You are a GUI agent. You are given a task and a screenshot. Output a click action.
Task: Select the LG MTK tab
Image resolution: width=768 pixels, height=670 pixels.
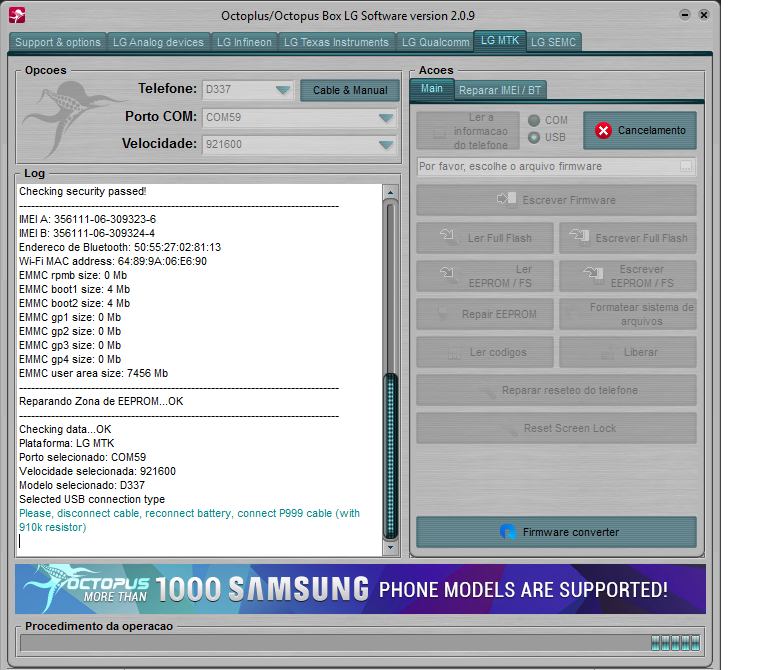[x=500, y=40]
